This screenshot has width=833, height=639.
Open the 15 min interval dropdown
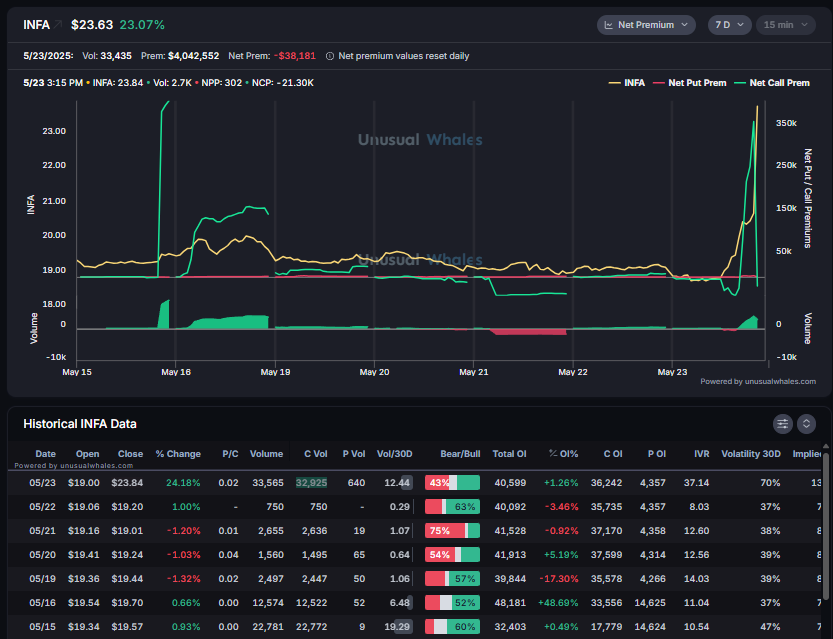click(786, 25)
